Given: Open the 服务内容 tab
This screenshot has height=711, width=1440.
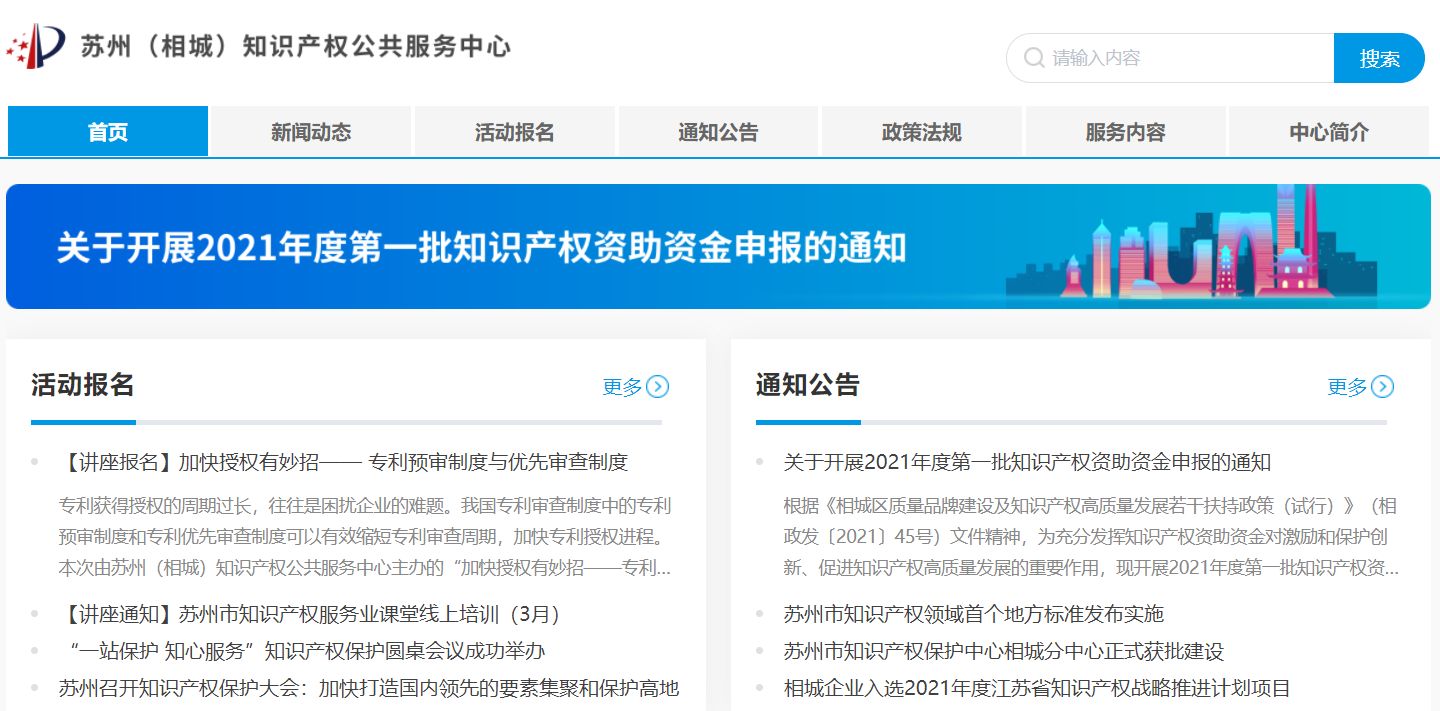Looking at the screenshot, I should [1125, 132].
